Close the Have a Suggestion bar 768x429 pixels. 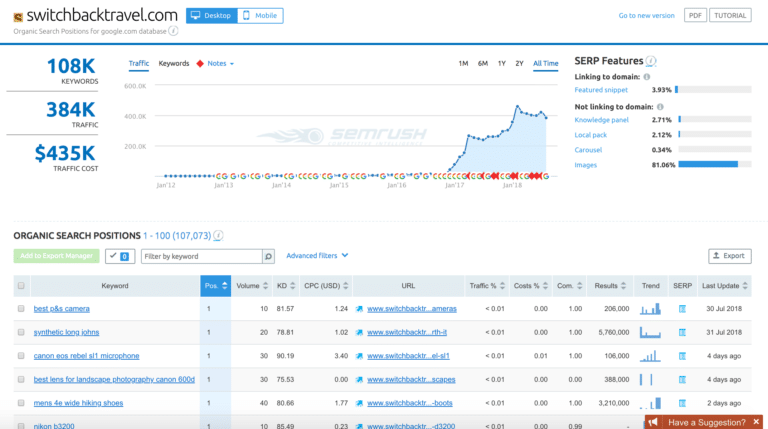[756, 422]
